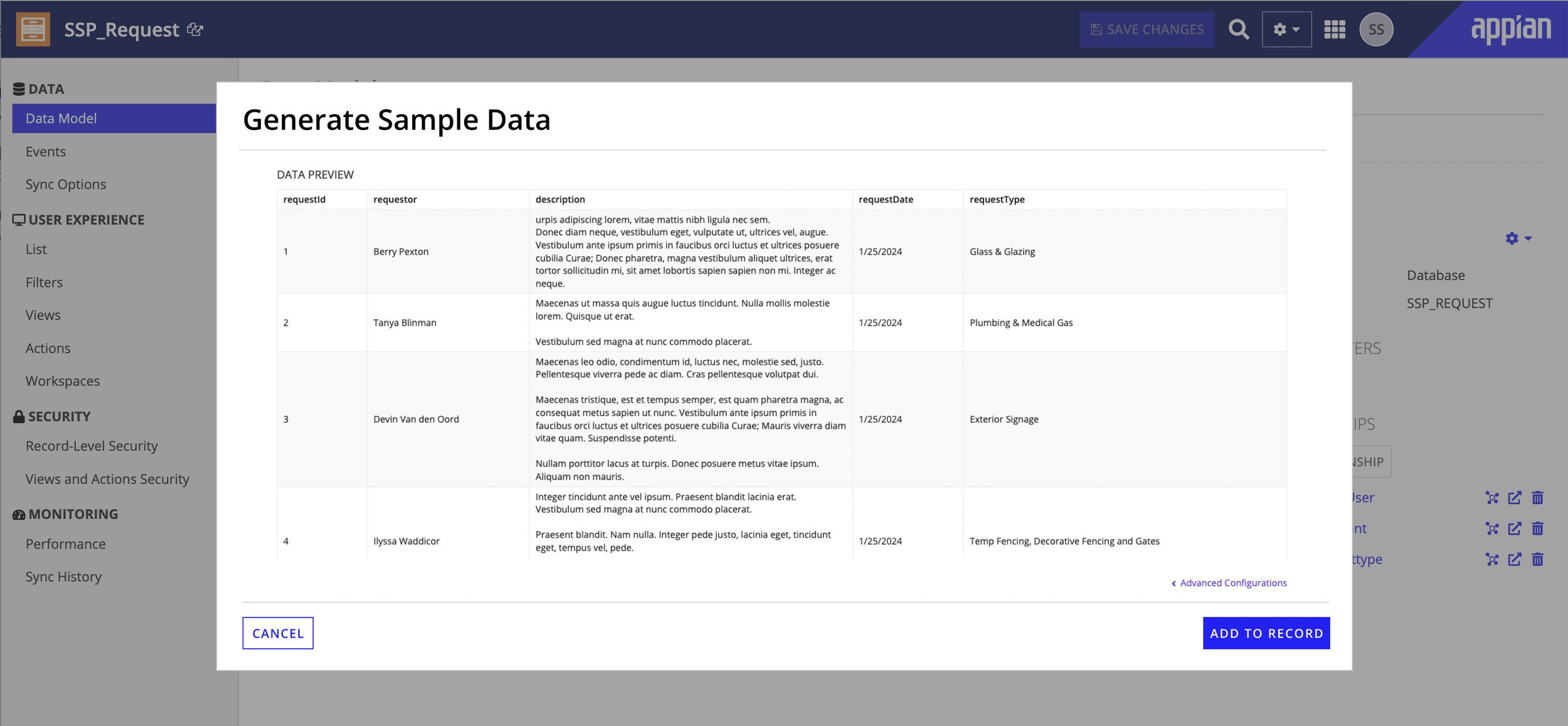Viewport: 1568px width, 726px height.
Task: Click the ADD TO RECORD button
Action: tap(1266, 633)
